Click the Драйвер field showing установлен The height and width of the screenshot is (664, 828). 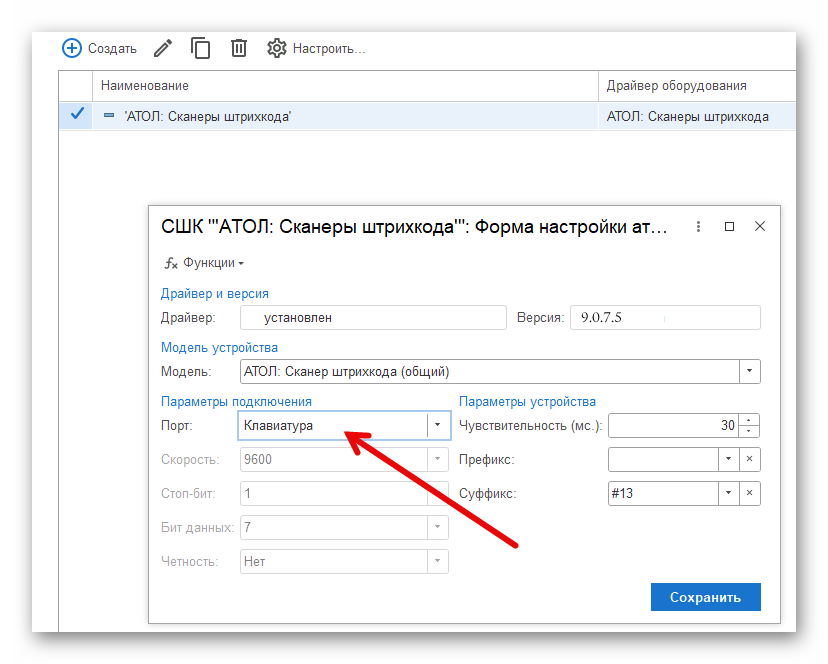coord(373,317)
